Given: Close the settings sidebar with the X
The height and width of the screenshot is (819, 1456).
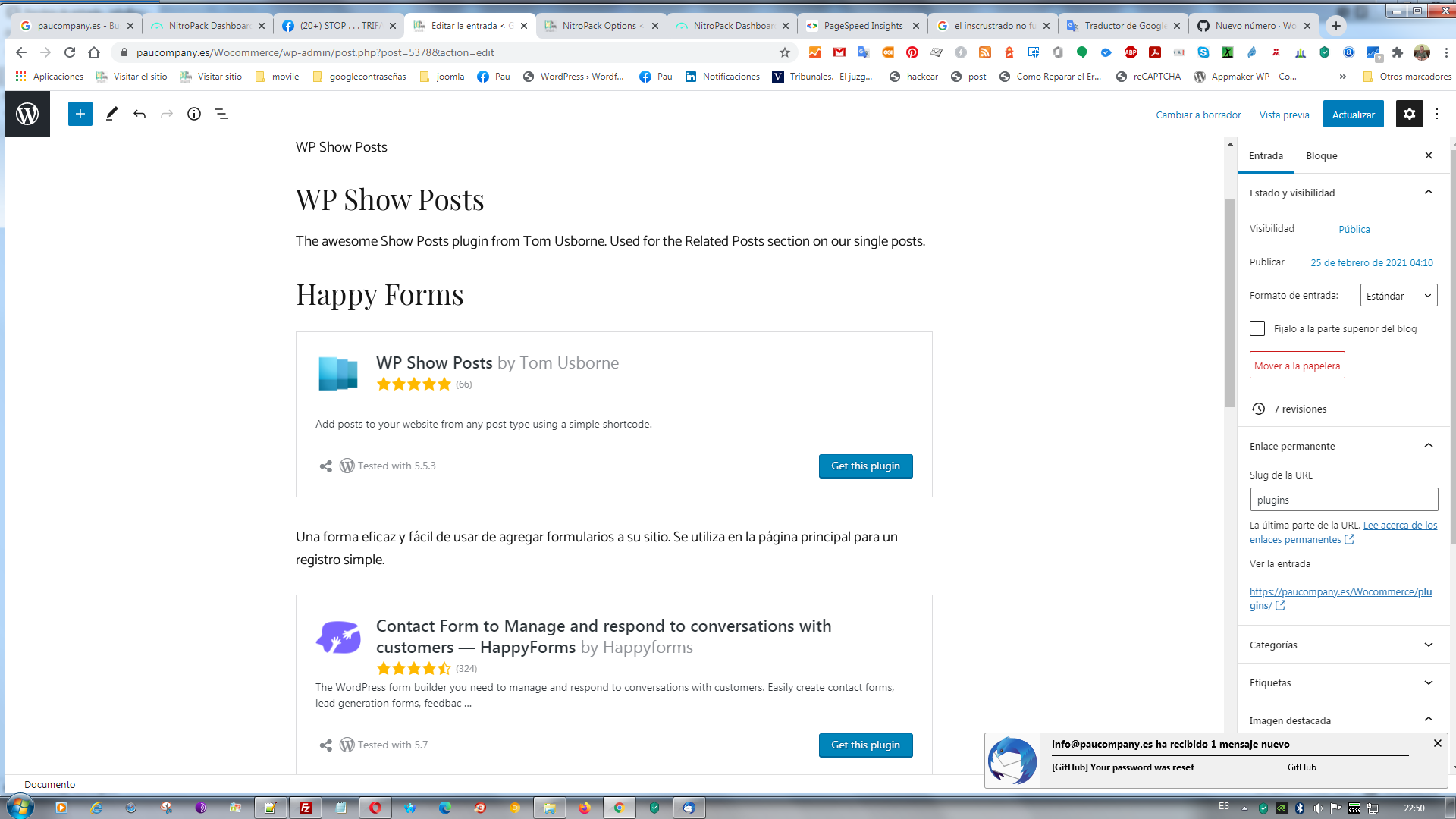Looking at the screenshot, I should tap(1429, 155).
